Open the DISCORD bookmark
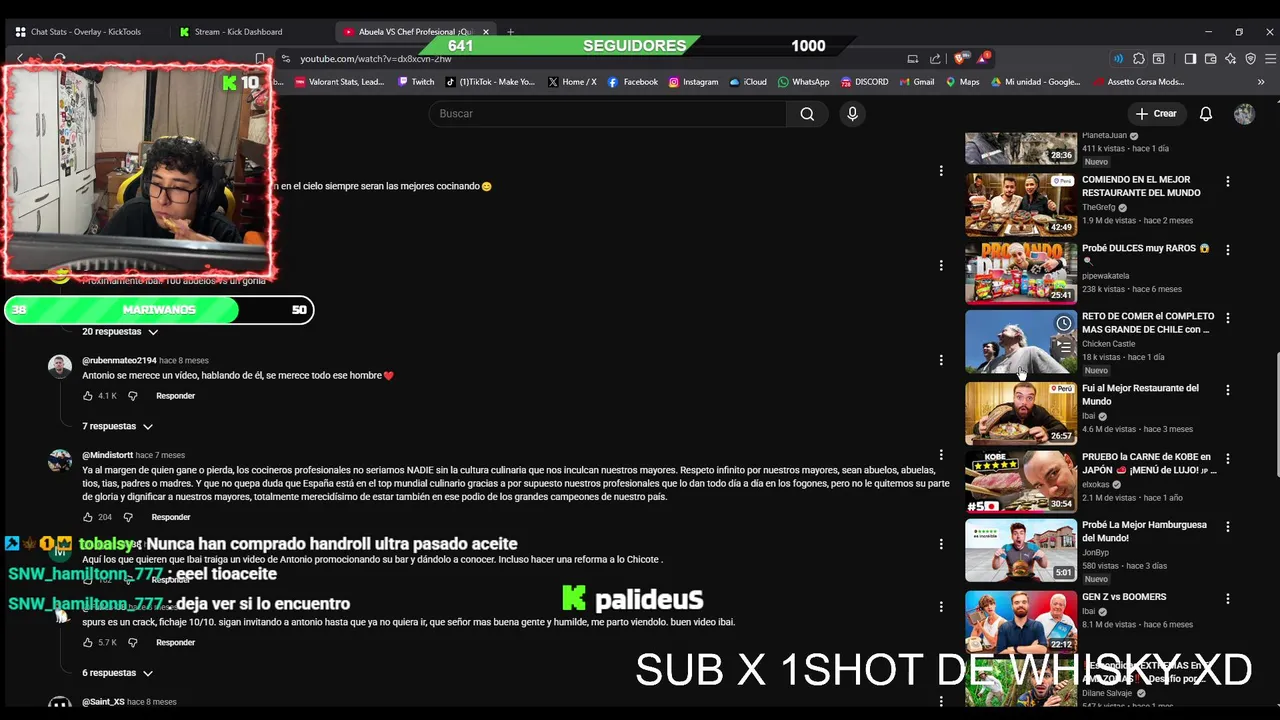This screenshot has height=720, width=1280. (x=864, y=82)
